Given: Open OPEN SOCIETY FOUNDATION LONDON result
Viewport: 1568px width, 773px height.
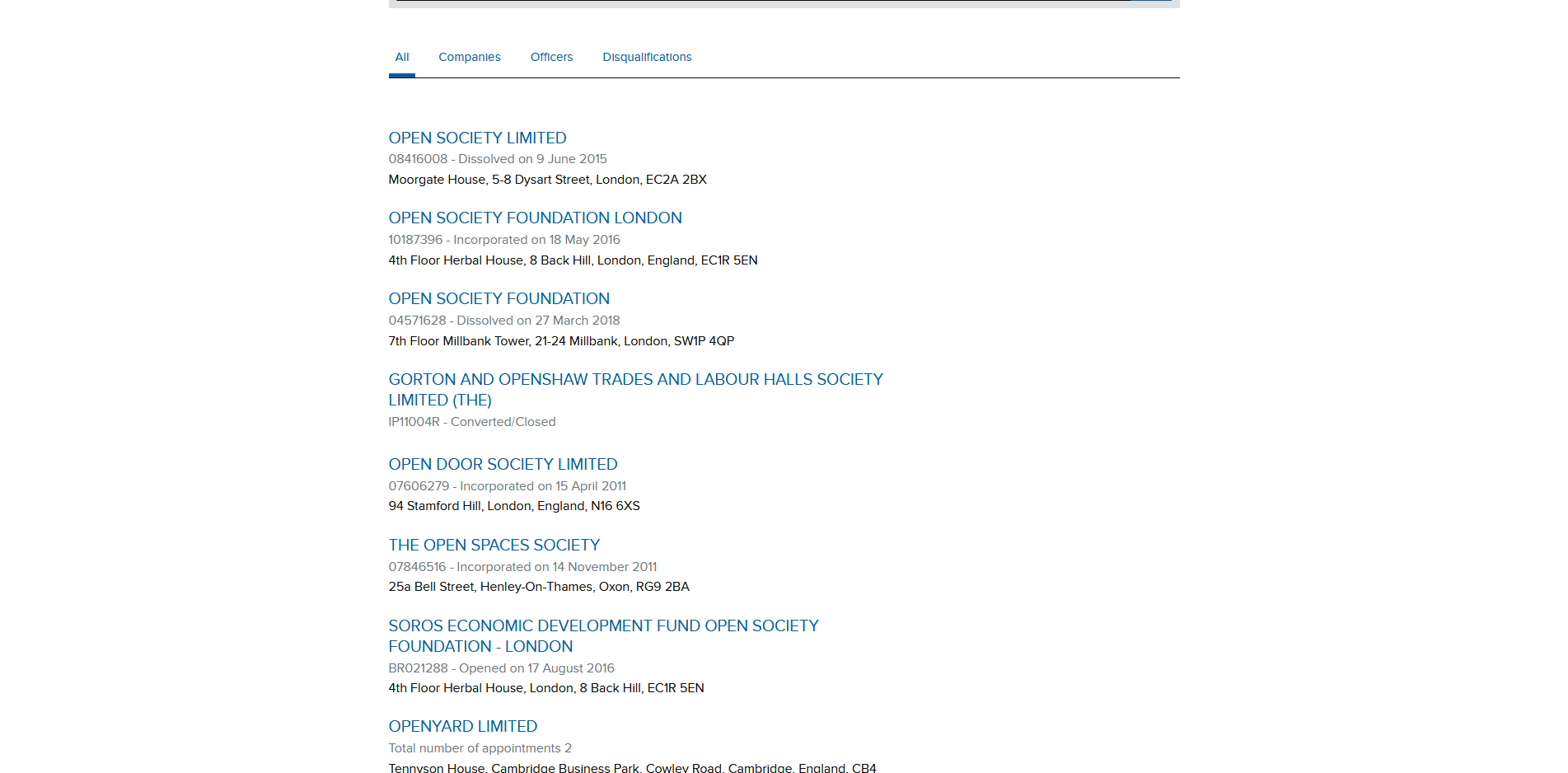Looking at the screenshot, I should tap(536, 218).
